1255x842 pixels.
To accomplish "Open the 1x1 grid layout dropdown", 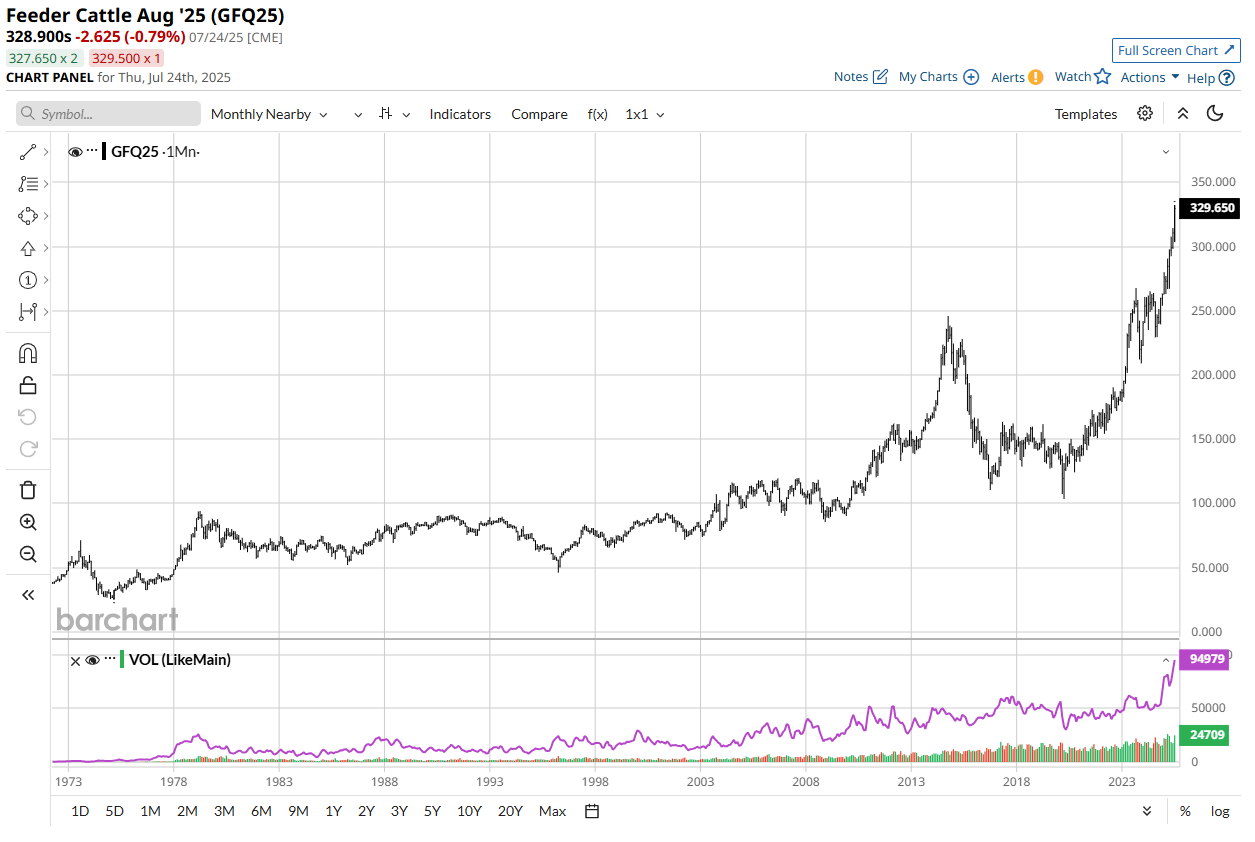I will pyautogui.click(x=645, y=114).
